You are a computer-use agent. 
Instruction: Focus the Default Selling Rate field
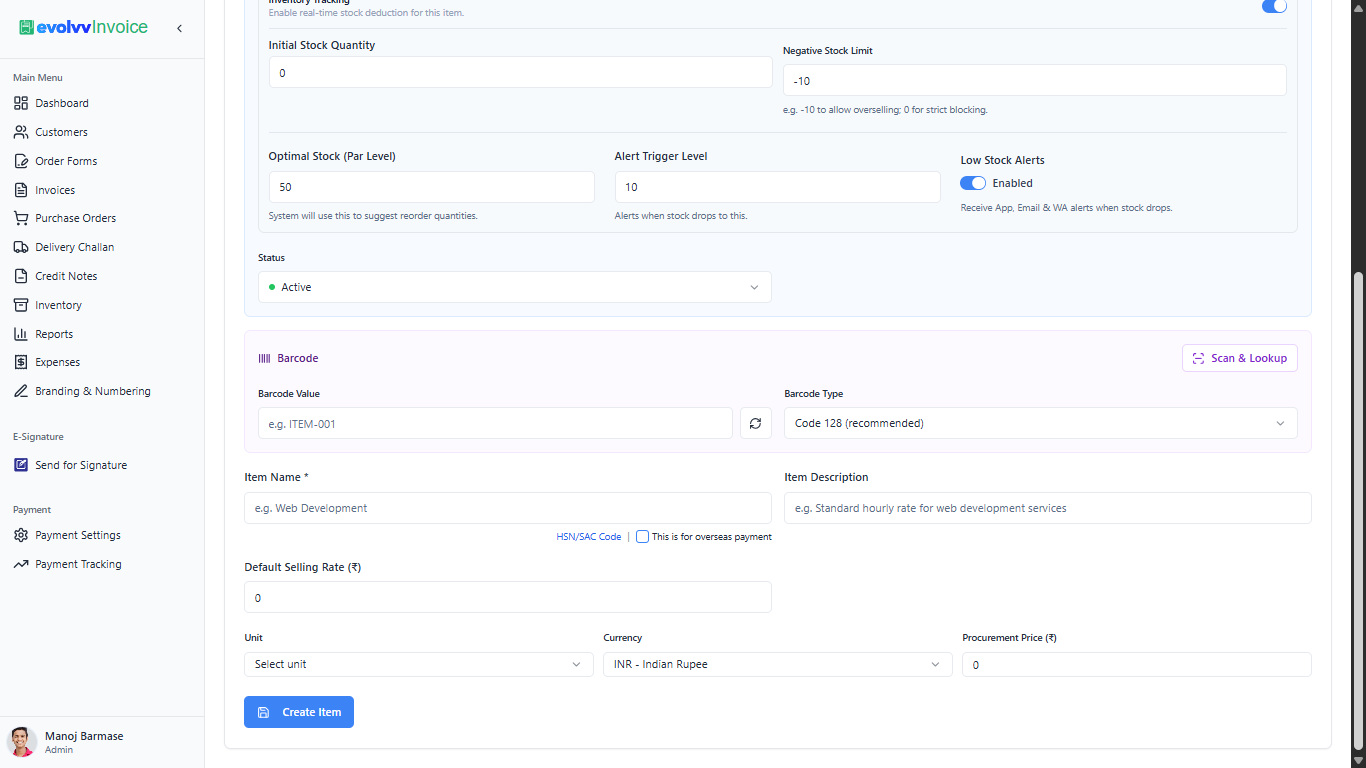[508, 597]
